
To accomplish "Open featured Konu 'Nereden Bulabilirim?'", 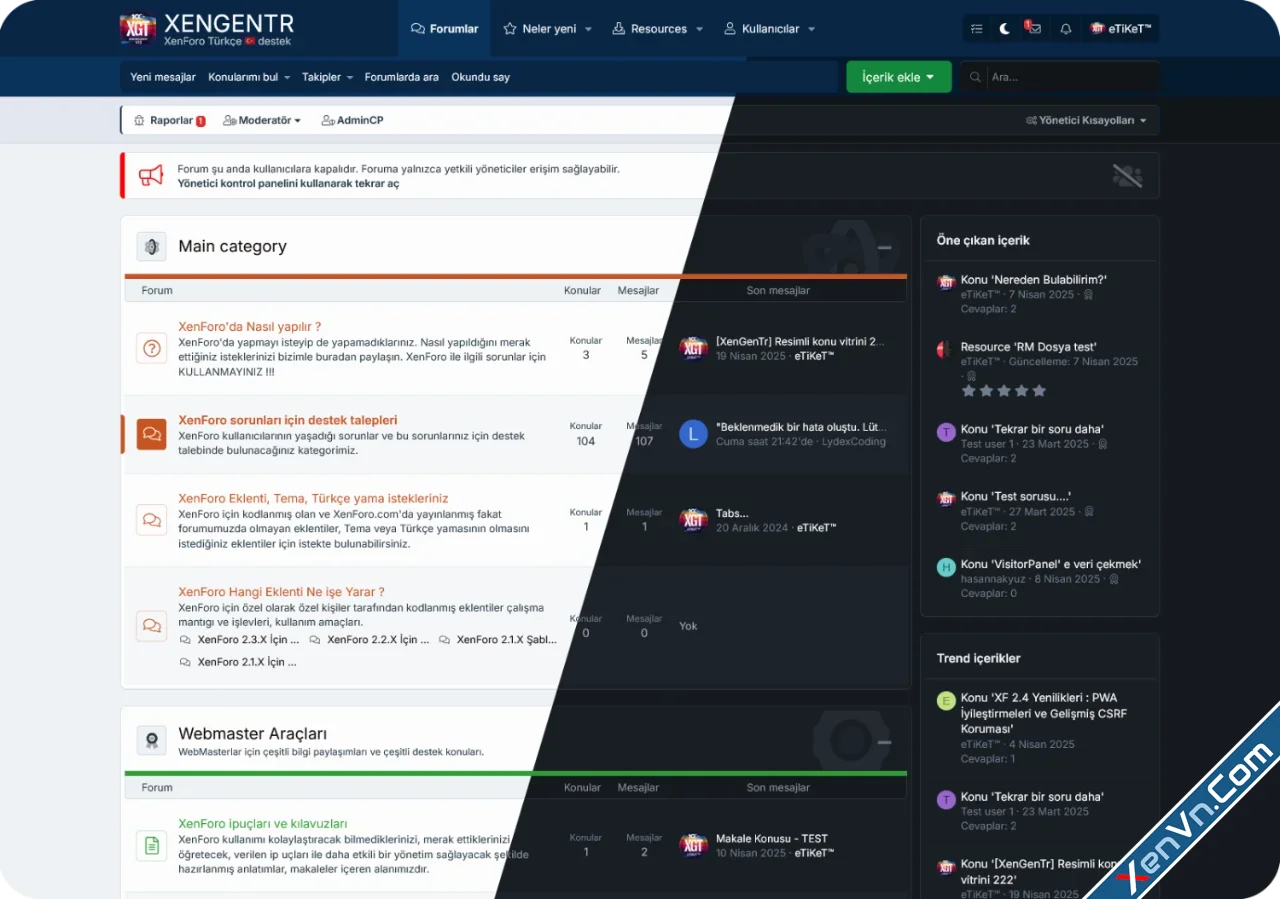I will pos(1034,280).
